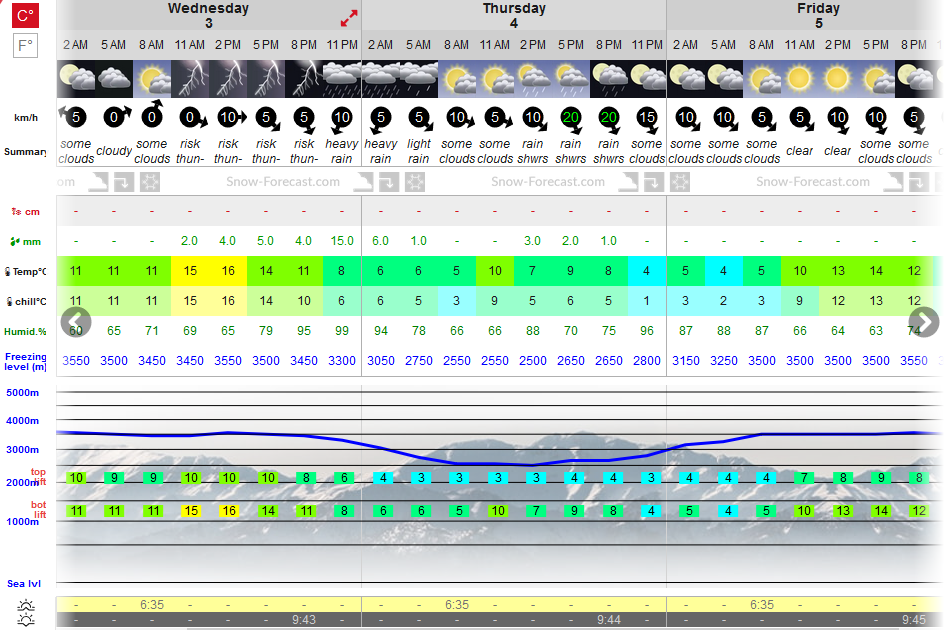944x630 pixels.
Task: Click Wednesday 2 PM thunderstorm icon
Action: click(x=228, y=79)
